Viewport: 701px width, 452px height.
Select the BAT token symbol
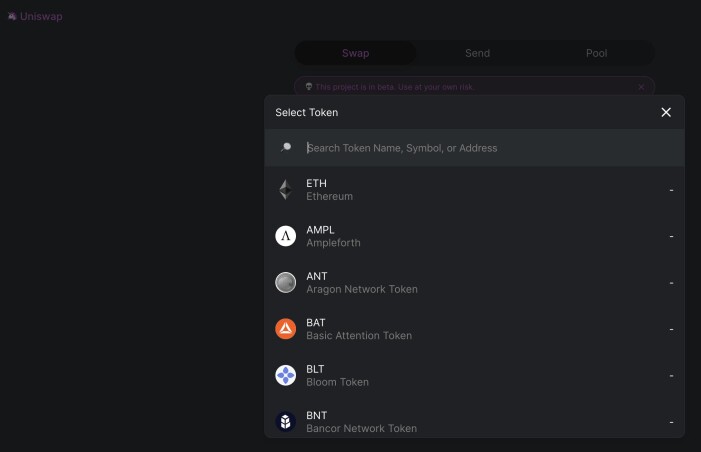pos(316,323)
